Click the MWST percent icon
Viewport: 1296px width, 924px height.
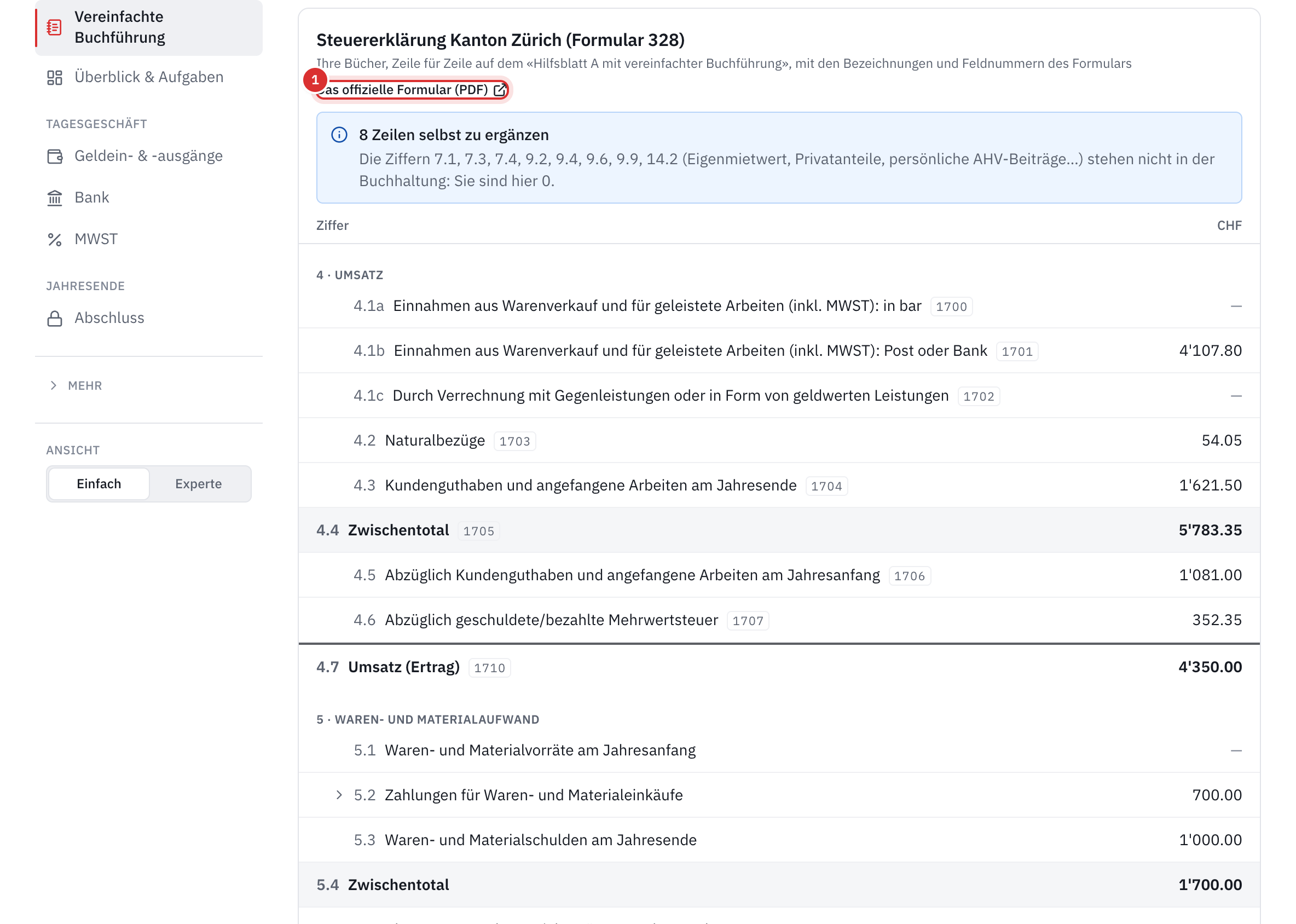55,240
